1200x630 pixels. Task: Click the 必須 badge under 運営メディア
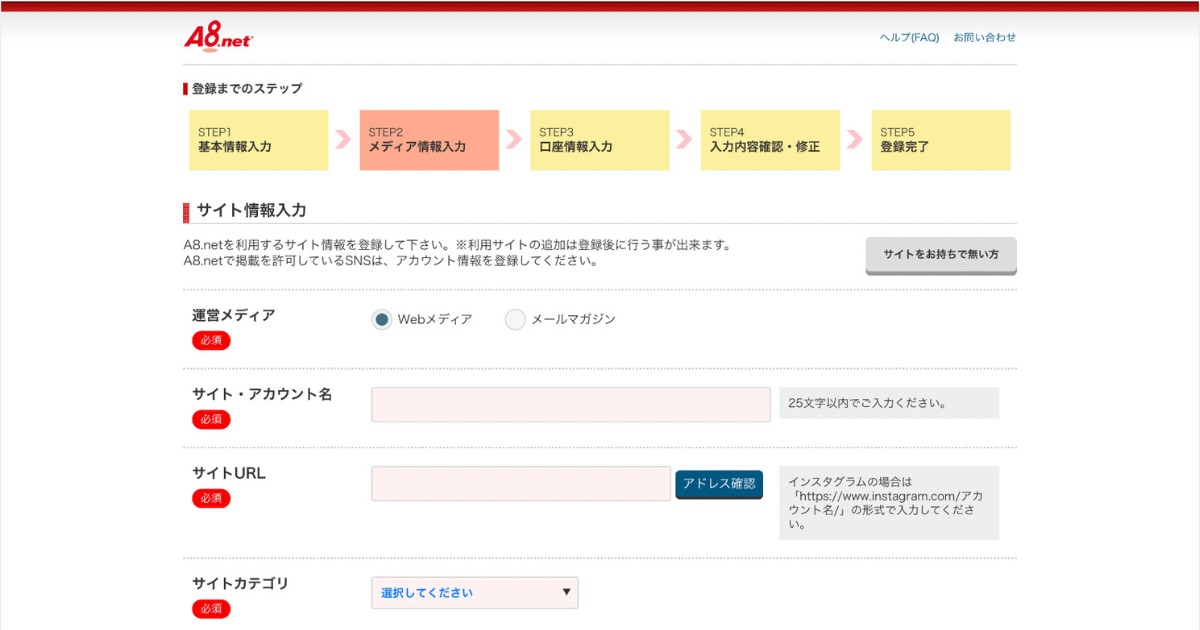coord(211,340)
